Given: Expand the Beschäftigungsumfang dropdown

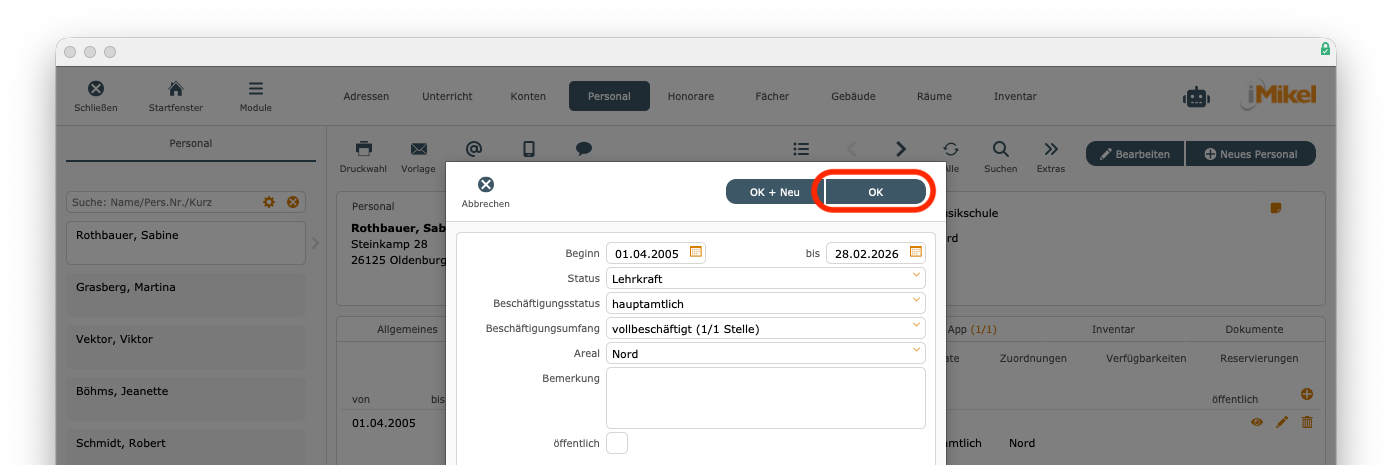Looking at the screenshot, I should pos(916,328).
